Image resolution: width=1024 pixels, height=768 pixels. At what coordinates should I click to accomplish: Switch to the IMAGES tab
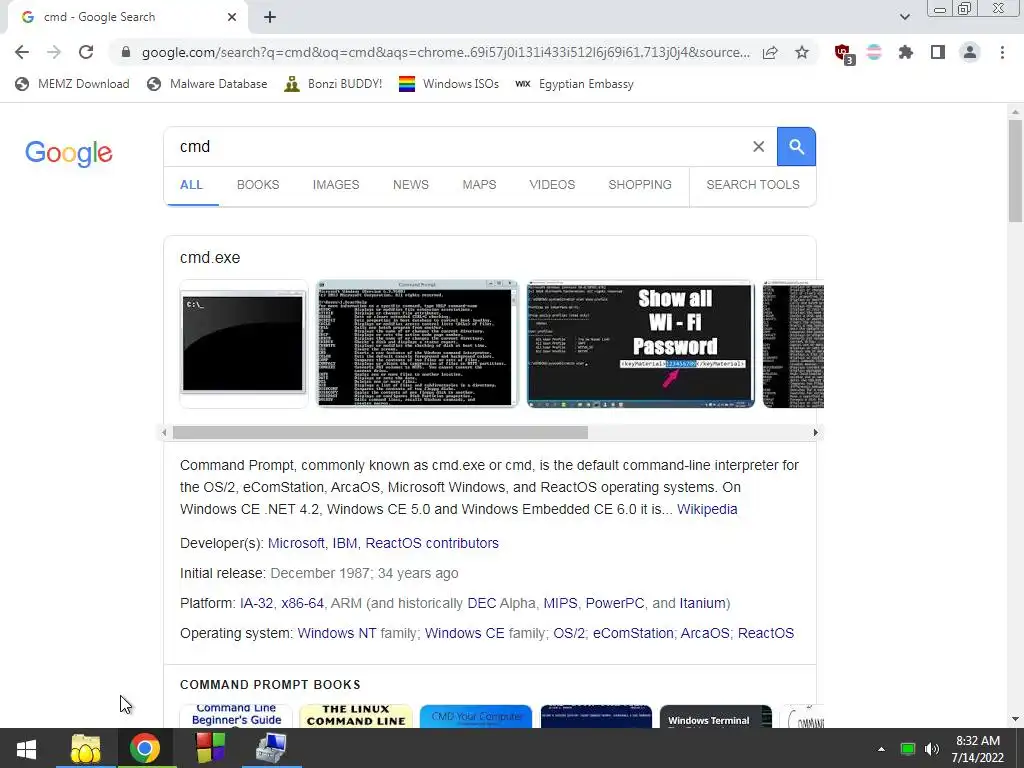pos(336,185)
